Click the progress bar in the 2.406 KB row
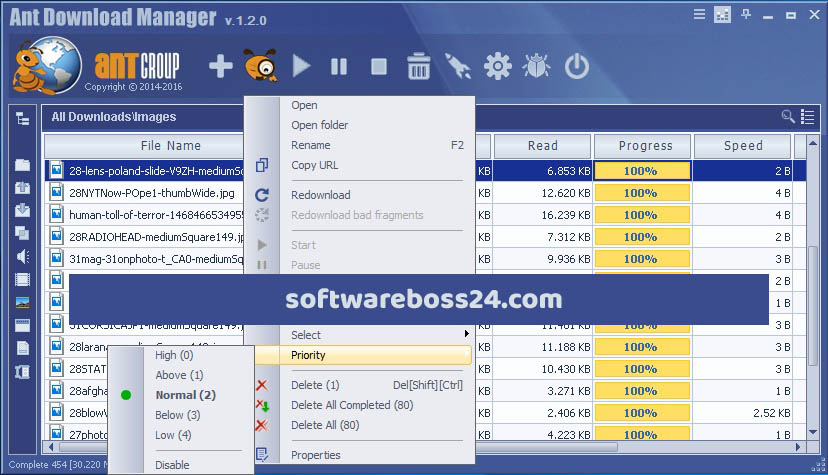This screenshot has width=828, height=475. point(642,413)
